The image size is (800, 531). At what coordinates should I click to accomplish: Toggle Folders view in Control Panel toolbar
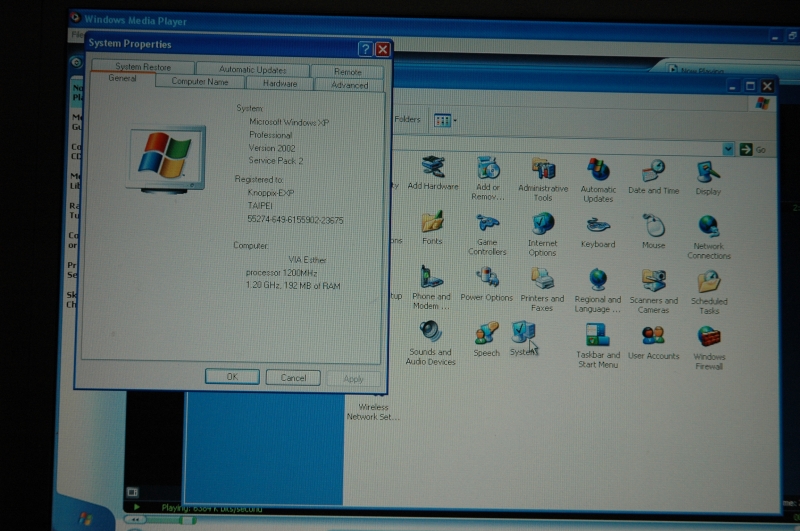(407, 119)
